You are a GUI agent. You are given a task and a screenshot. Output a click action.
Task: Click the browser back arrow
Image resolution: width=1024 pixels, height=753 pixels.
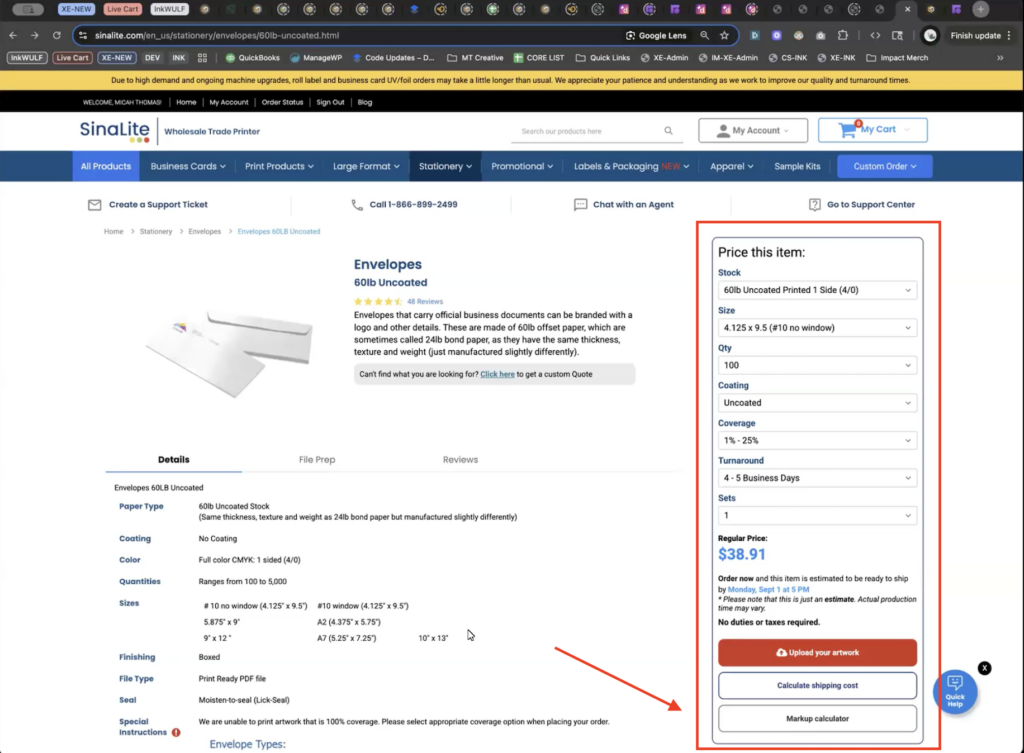click(14, 35)
